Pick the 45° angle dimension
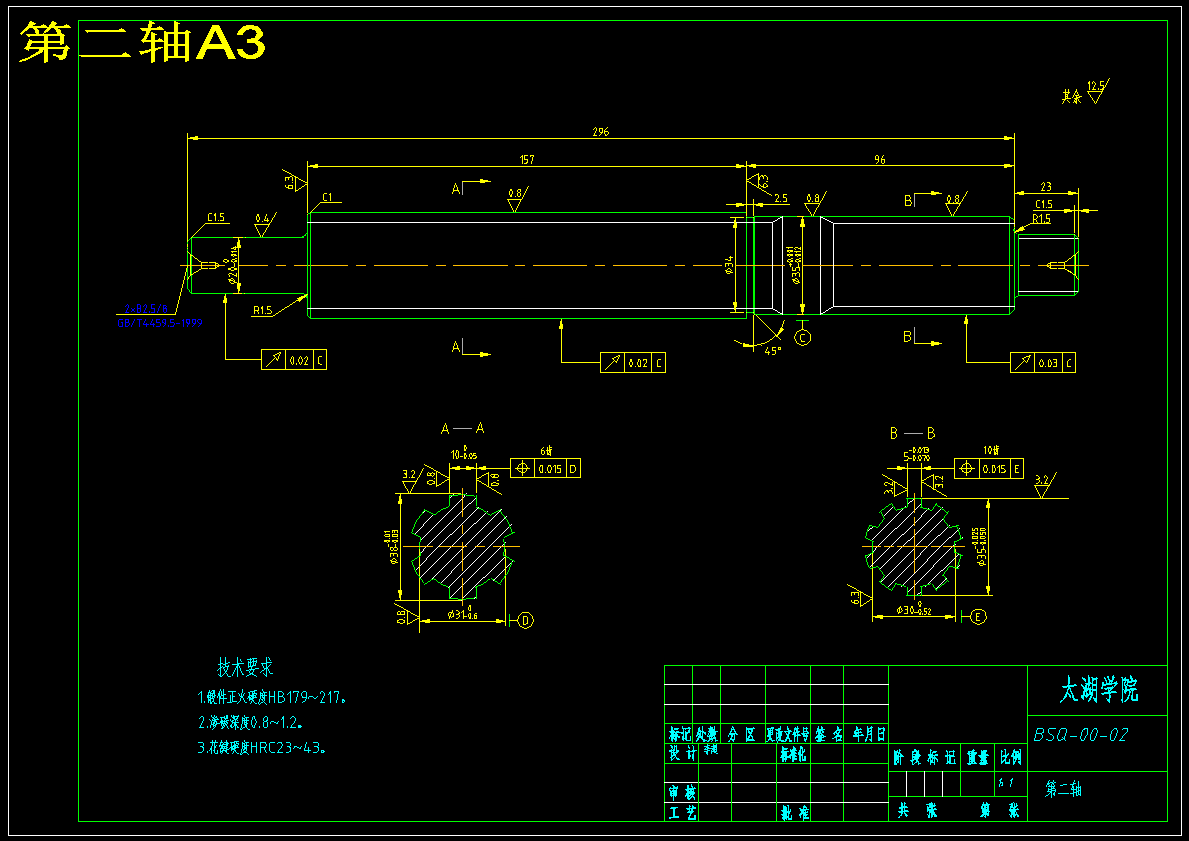The height and width of the screenshot is (841, 1189). point(773,351)
